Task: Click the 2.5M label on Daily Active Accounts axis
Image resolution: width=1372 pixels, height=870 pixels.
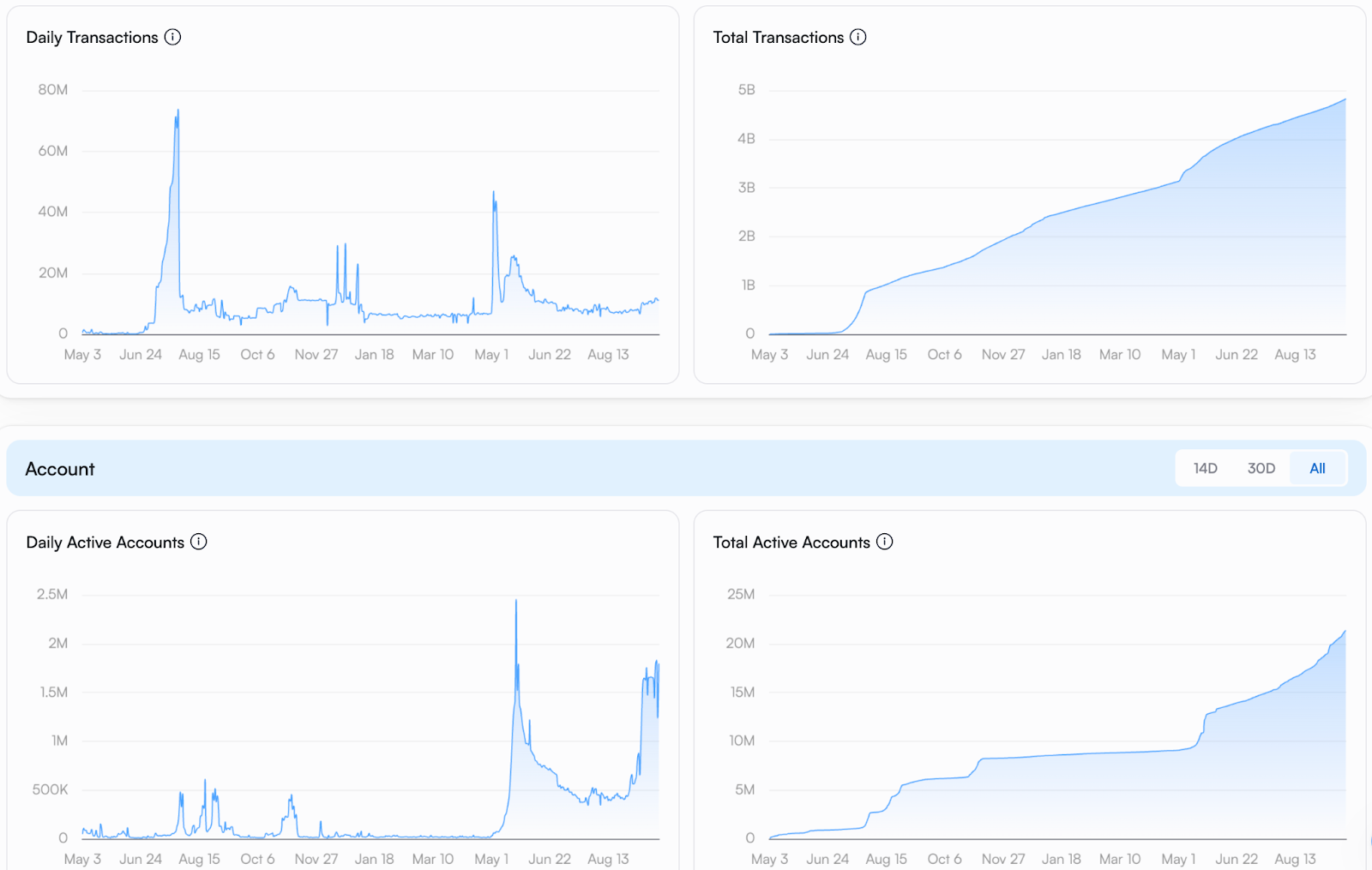Action: 52,595
